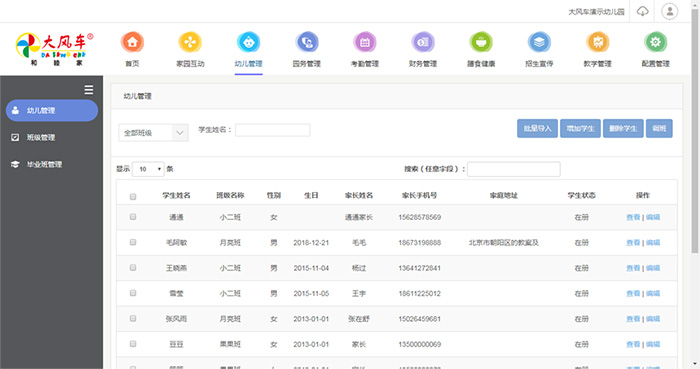Open the 财务管理 navigation icon
The width and height of the screenshot is (700, 369).
click(423, 42)
